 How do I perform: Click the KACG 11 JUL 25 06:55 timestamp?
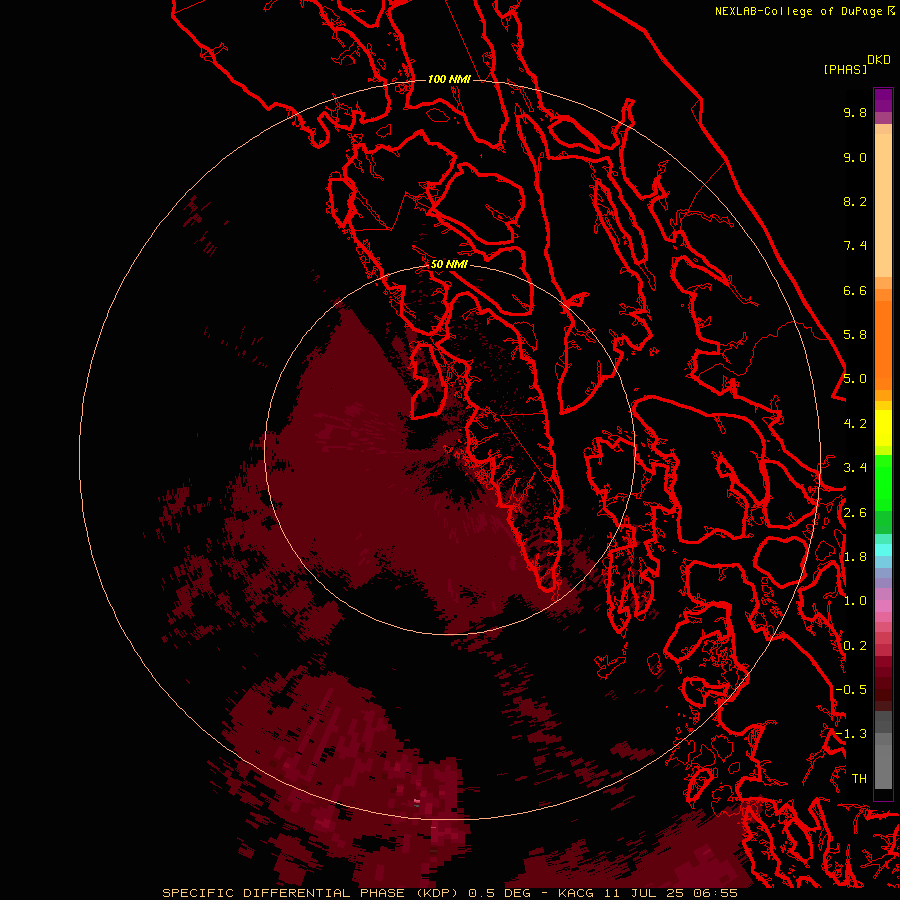pos(647,893)
